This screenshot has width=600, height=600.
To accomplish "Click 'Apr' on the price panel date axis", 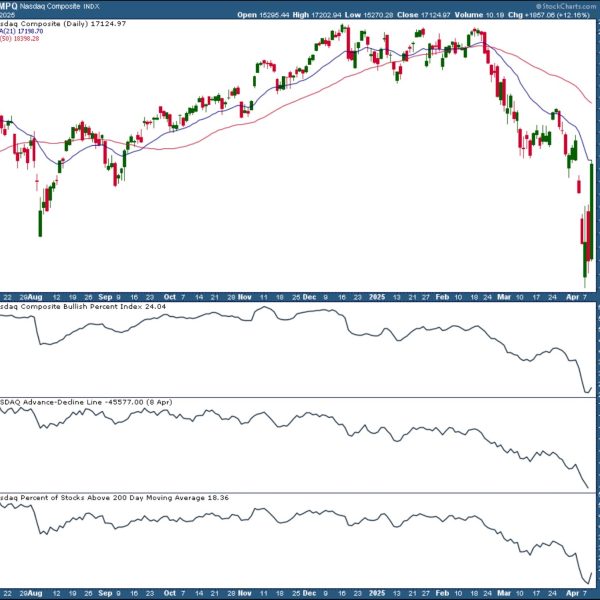I will coord(572,297).
